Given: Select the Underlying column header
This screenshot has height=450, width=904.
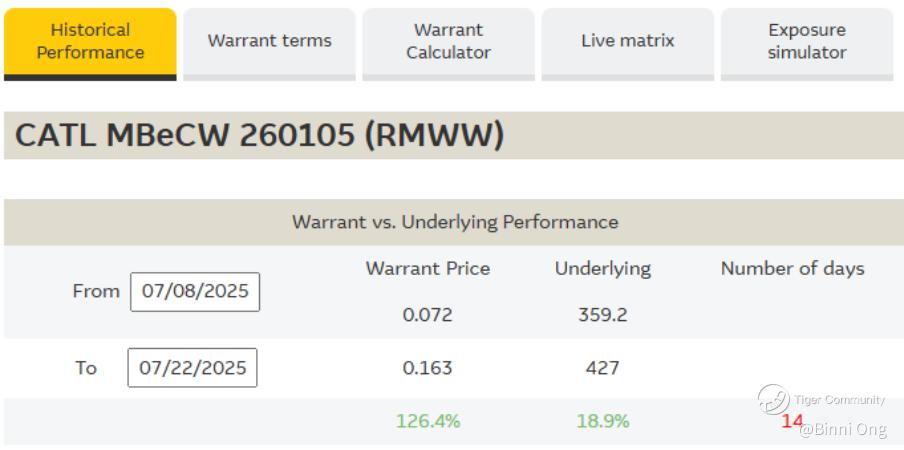Looking at the screenshot, I should click(x=602, y=268).
